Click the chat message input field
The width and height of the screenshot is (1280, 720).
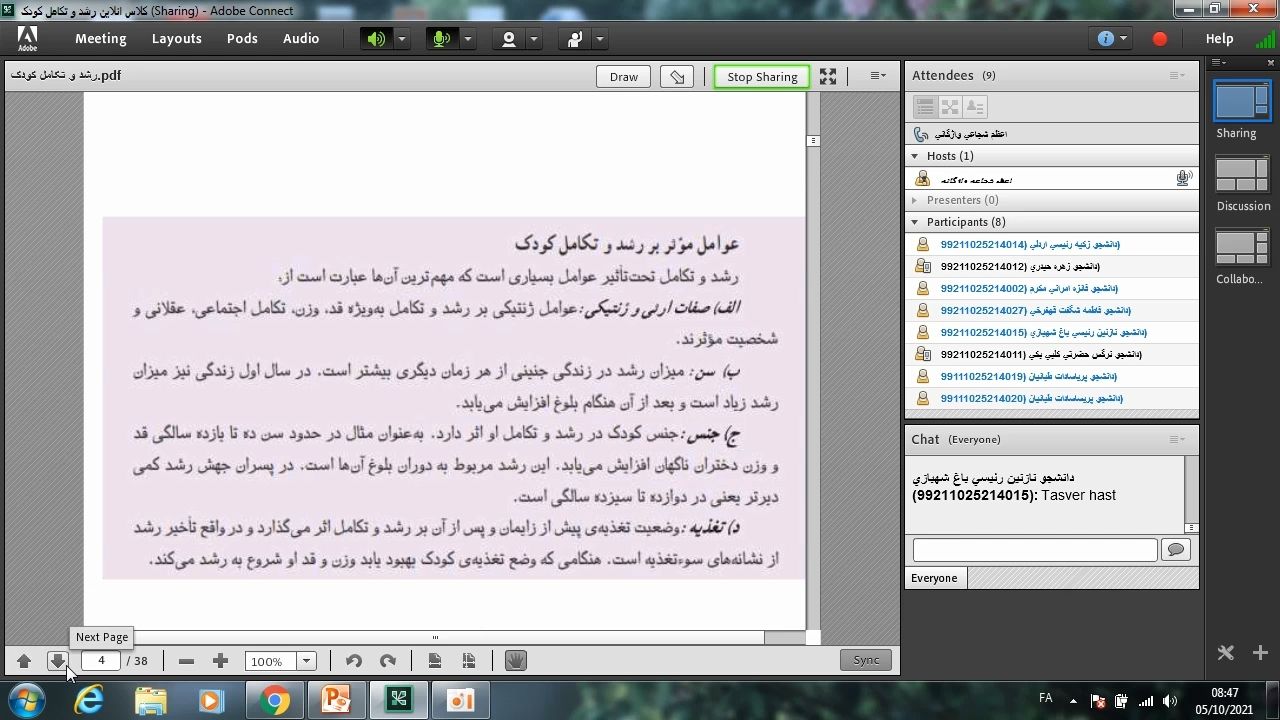tap(1034, 550)
